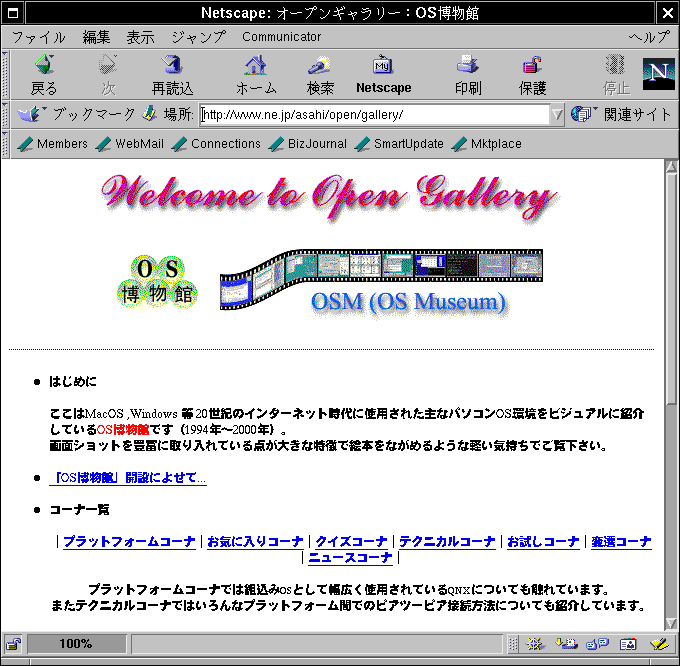Open Mailbox icon in component bar
The image size is (680, 666).
coord(566,644)
